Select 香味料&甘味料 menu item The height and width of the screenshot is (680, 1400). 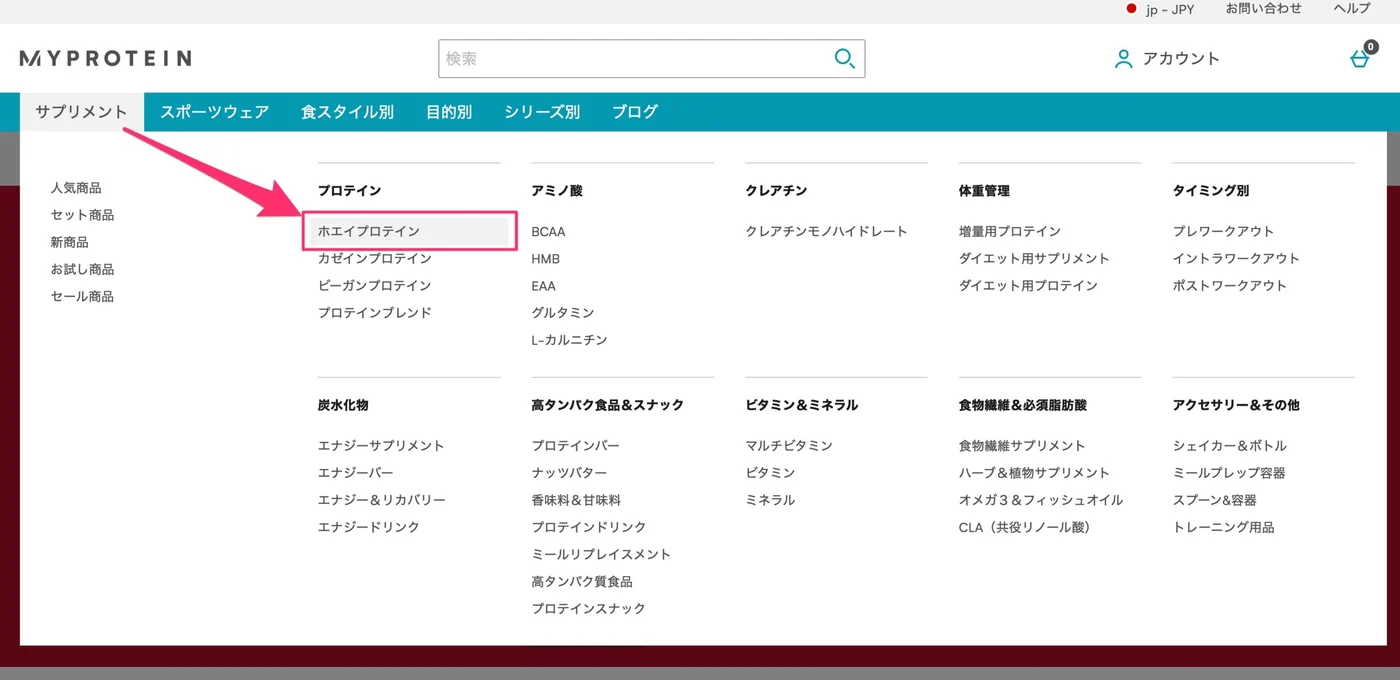click(577, 499)
